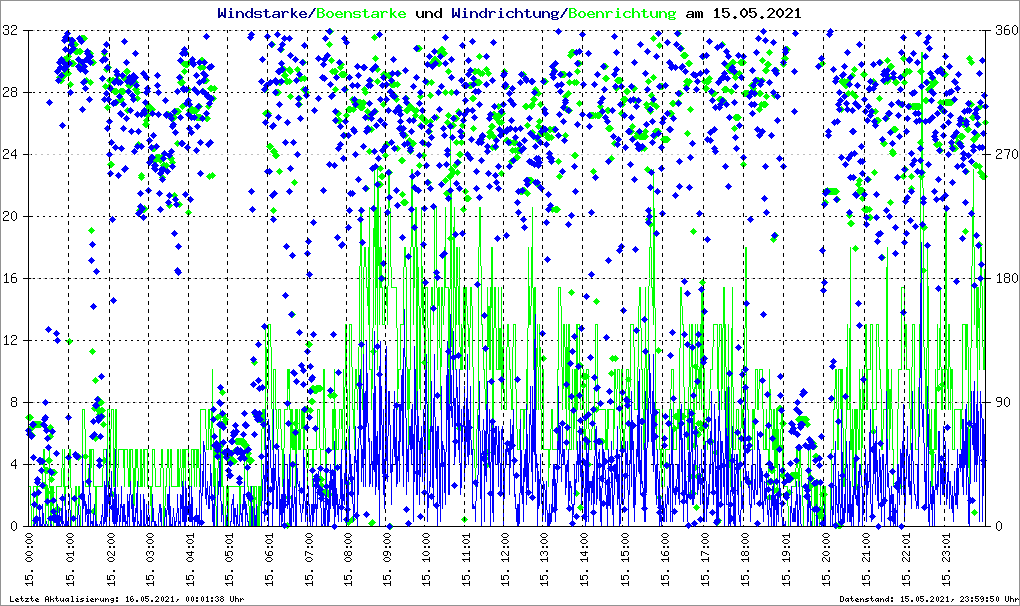1020x606 pixels.
Task: Click the 360 label on right axis
Action: (1003, 31)
